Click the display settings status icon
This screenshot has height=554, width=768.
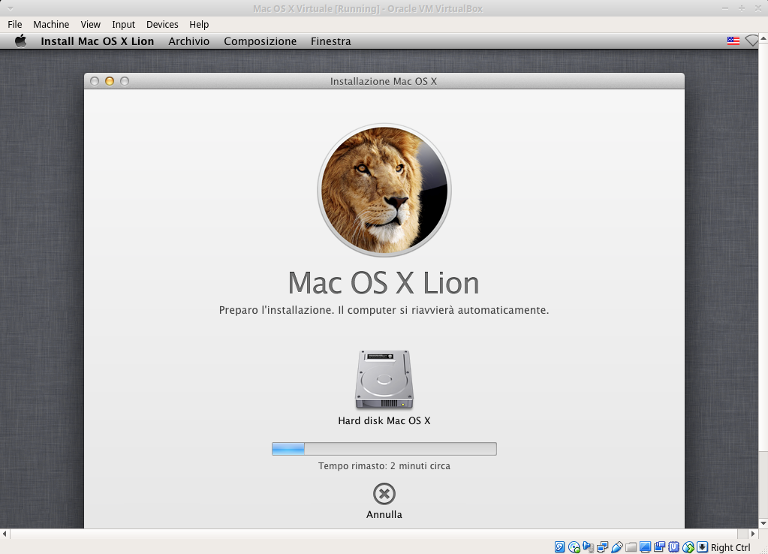[645, 547]
